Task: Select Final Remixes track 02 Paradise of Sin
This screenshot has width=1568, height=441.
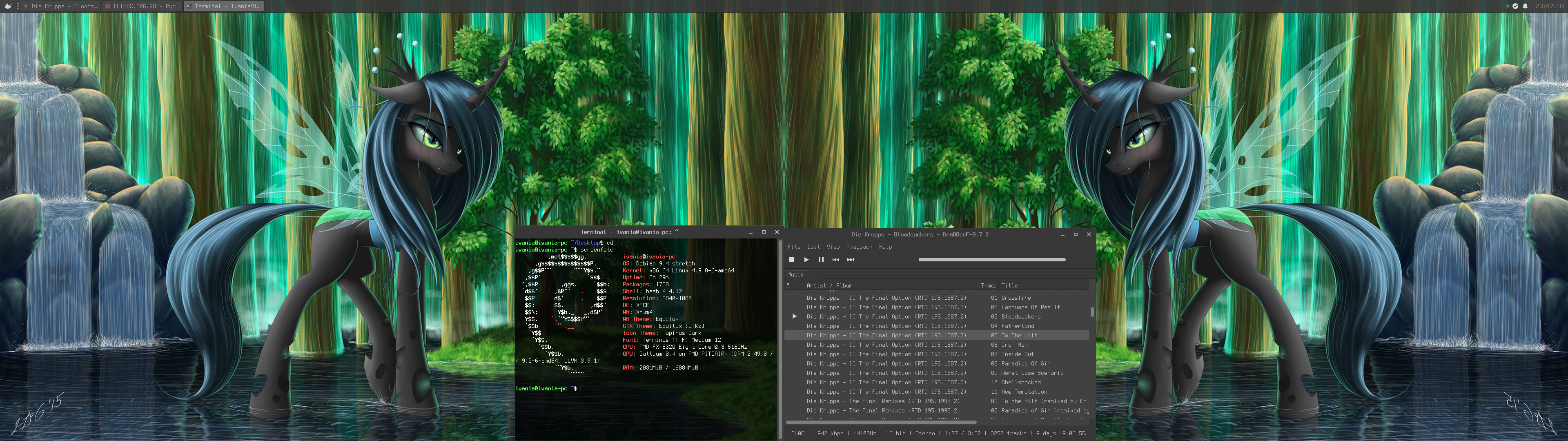Action: tap(936, 410)
